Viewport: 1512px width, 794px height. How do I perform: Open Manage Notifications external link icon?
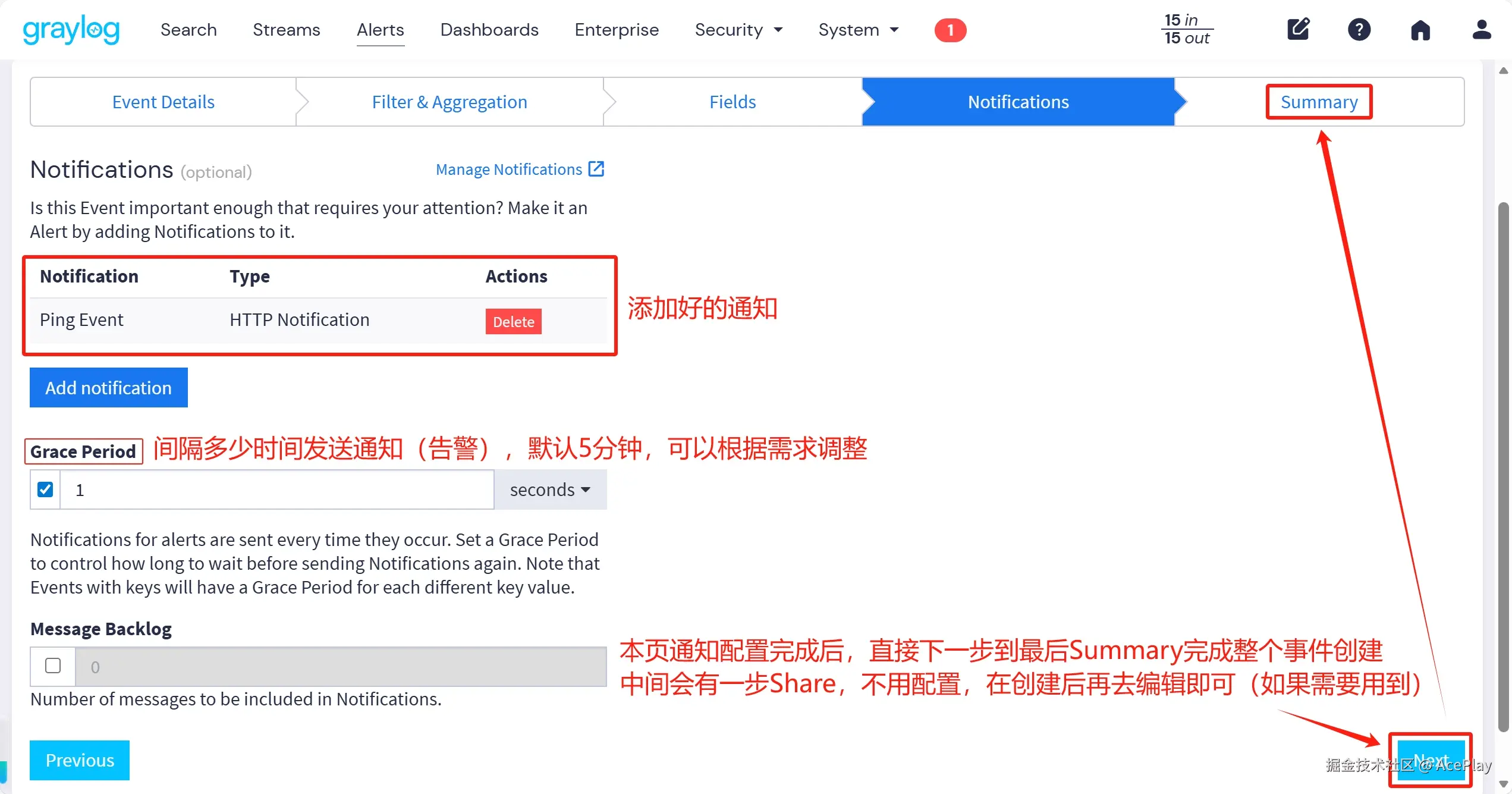coord(596,169)
